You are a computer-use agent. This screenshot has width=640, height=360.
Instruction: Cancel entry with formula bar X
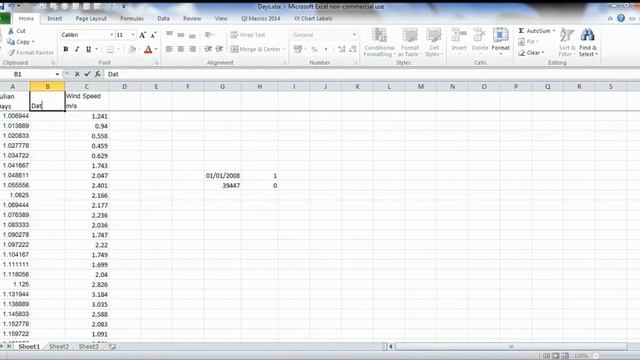[77, 74]
